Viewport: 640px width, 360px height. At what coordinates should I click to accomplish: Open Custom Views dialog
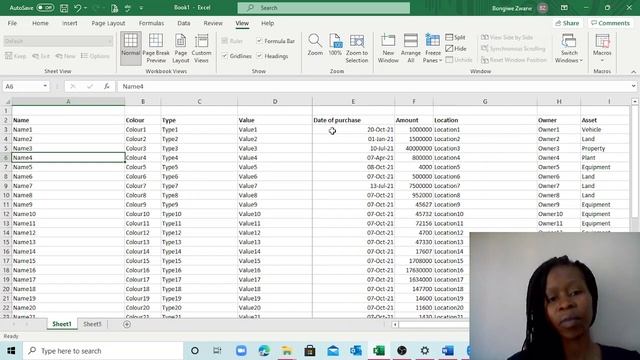click(201, 48)
